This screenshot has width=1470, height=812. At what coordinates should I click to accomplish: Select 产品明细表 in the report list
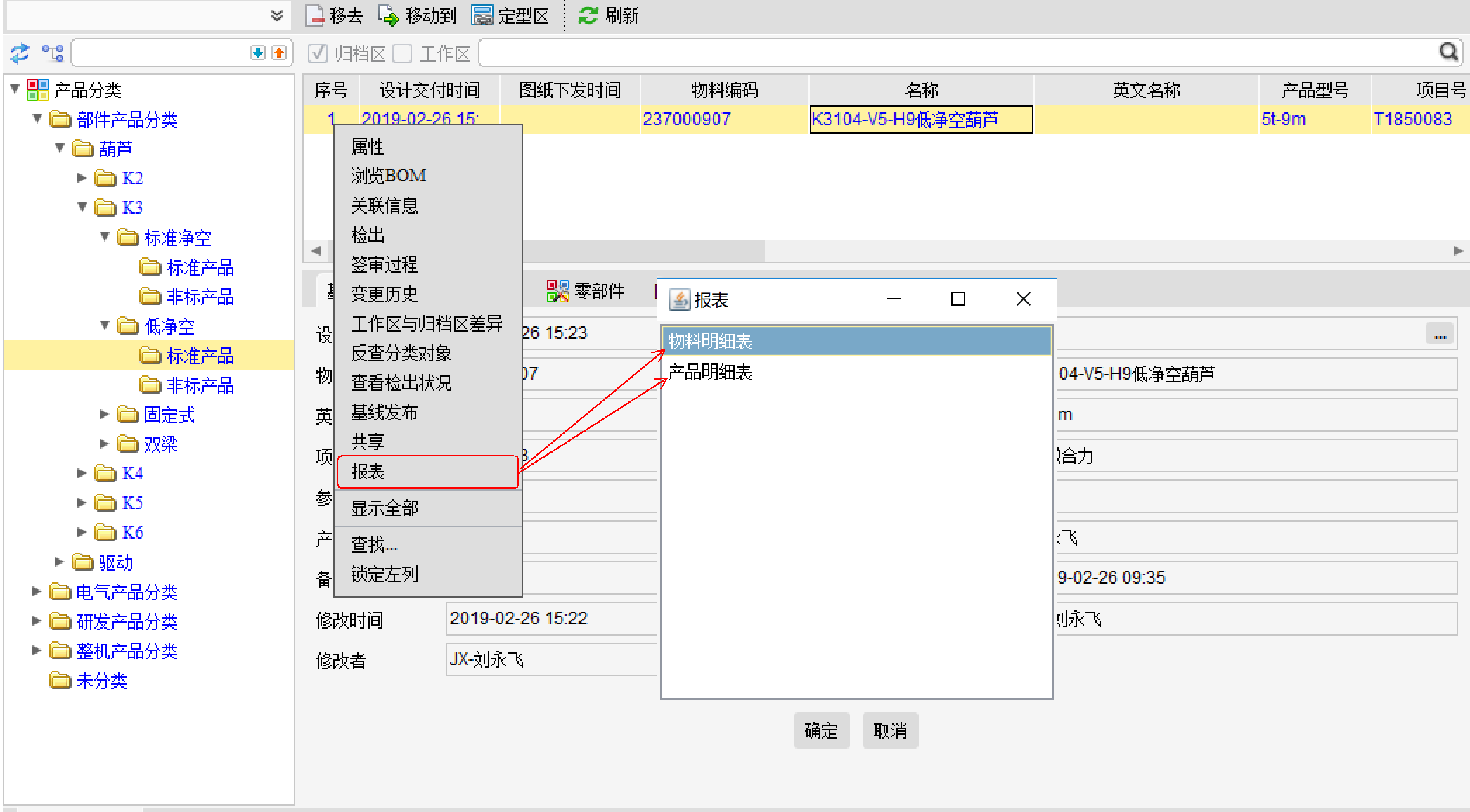click(710, 373)
